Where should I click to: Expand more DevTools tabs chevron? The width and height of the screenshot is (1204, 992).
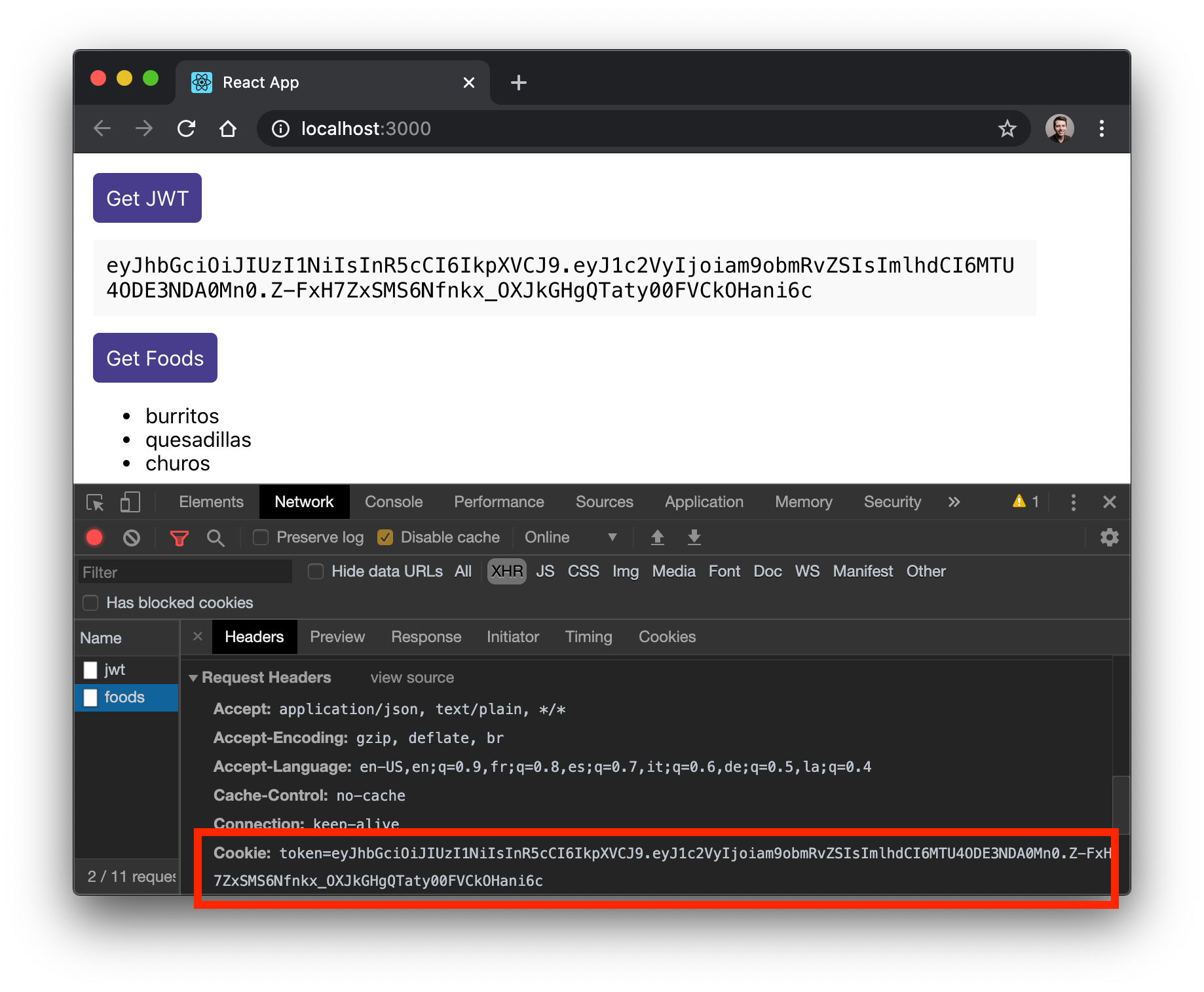click(954, 503)
